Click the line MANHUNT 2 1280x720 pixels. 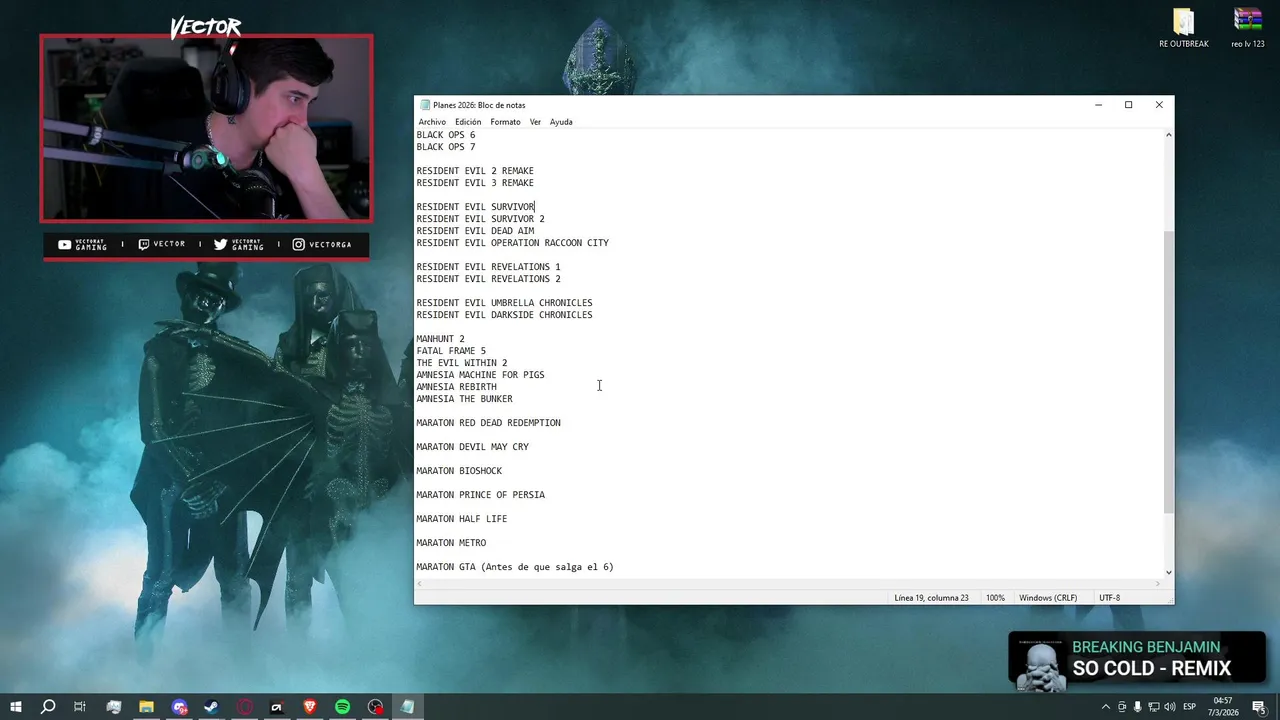click(441, 339)
